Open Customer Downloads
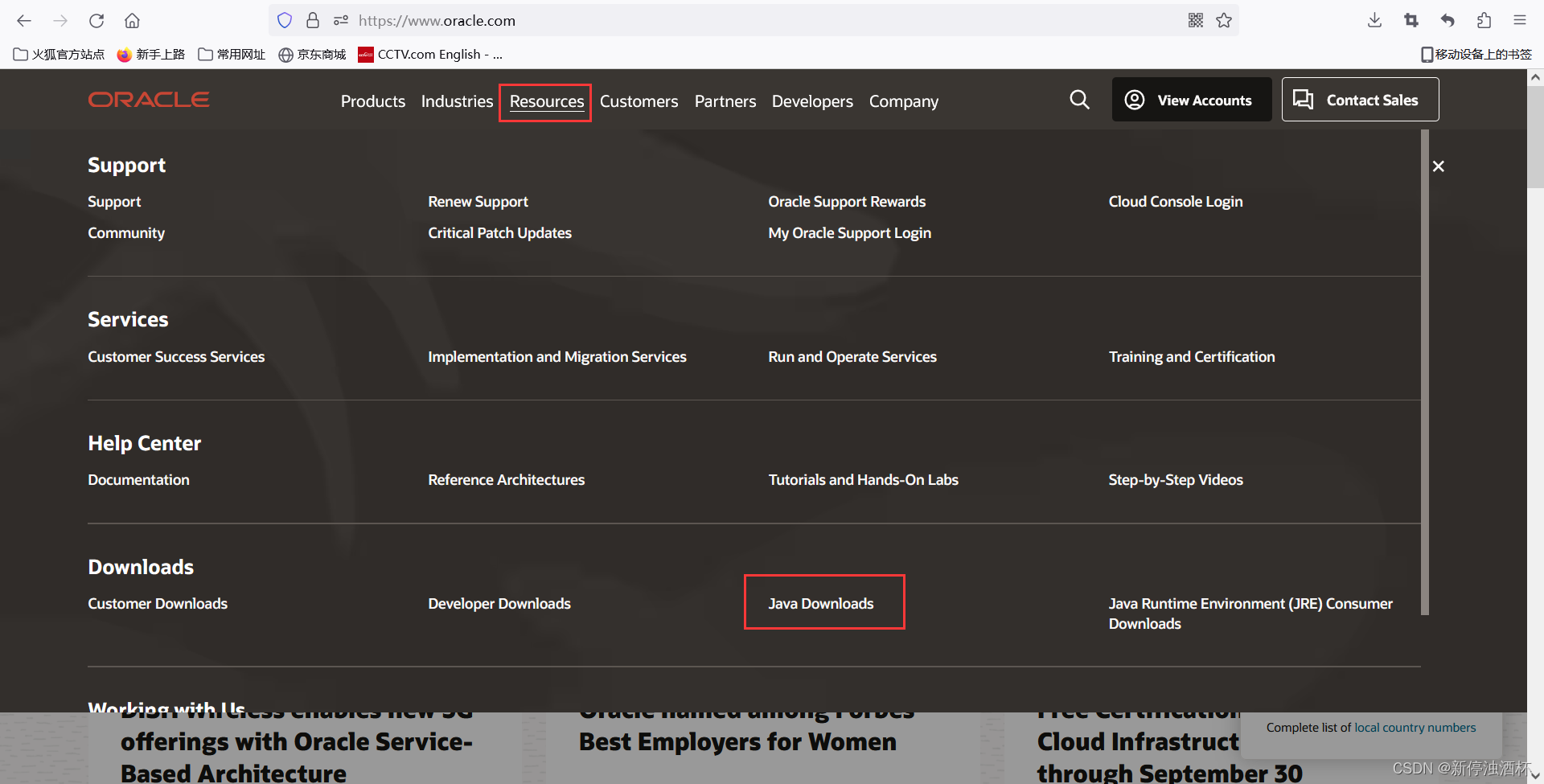Image resolution: width=1544 pixels, height=784 pixels. coord(158,604)
